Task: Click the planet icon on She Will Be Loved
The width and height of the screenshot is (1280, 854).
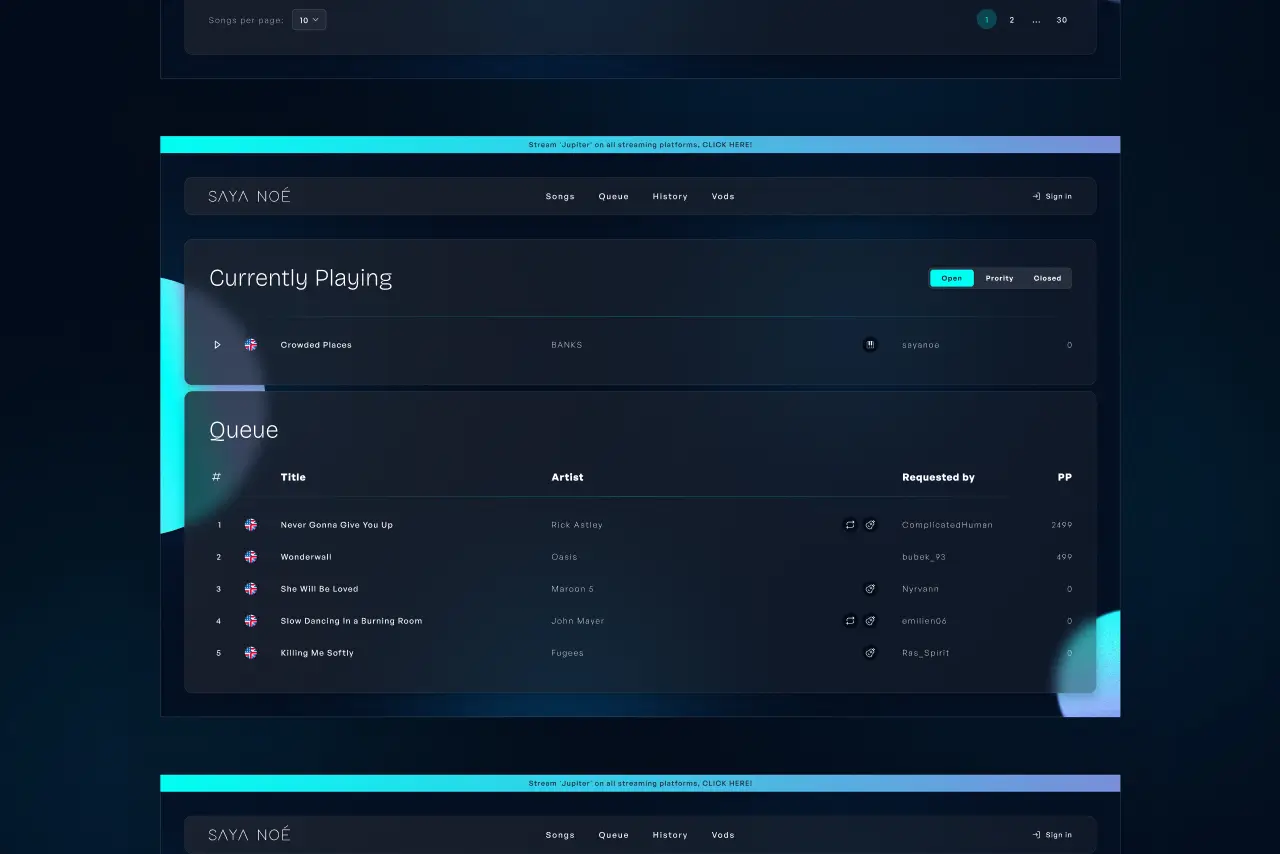Action: tap(870, 589)
